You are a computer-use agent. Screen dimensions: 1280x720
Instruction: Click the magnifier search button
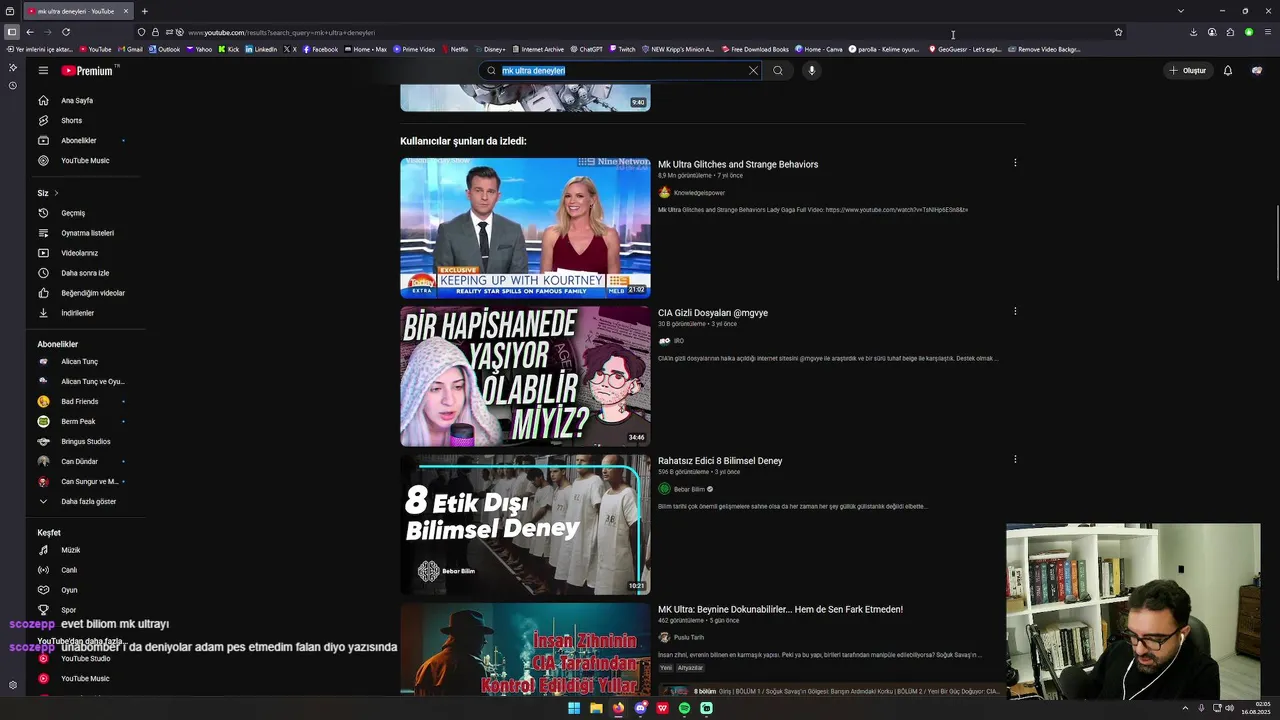pos(778,70)
